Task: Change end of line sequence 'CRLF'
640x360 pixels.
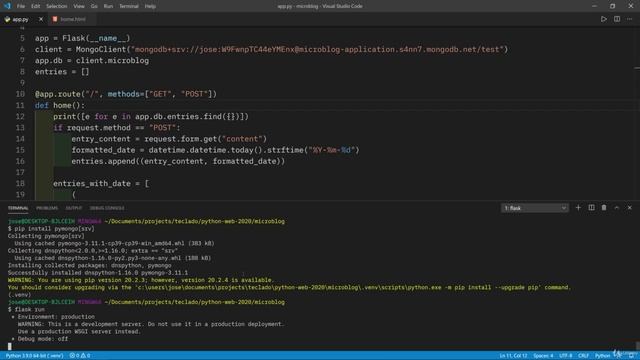Action: 584,356
